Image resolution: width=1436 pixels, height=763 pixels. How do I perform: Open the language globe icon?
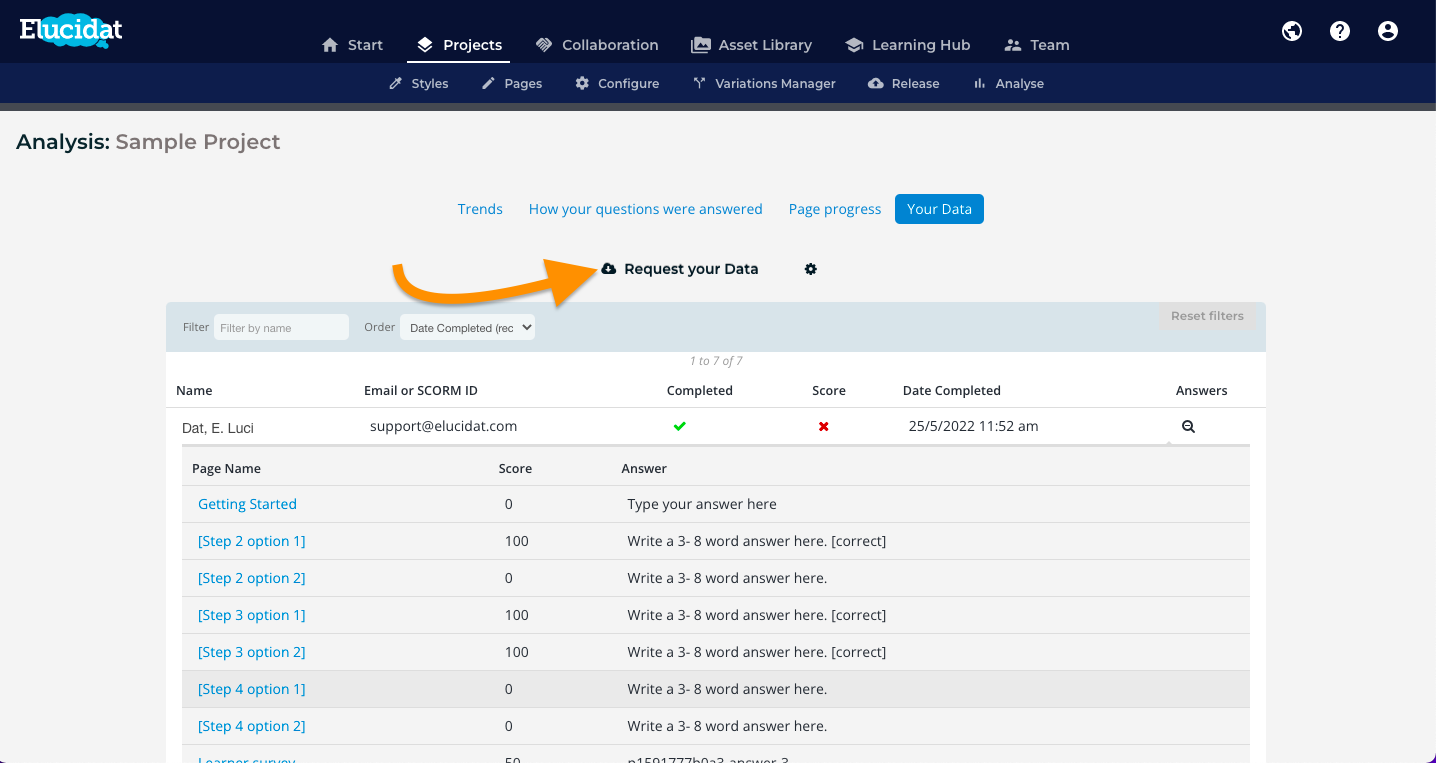[x=1292, y=31]
